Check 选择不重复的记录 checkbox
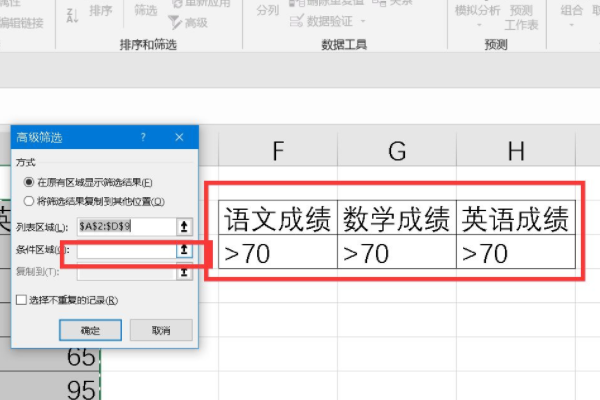Image resolution: width=600 pixels, height=400 pixels. click(x=21, y=300)
